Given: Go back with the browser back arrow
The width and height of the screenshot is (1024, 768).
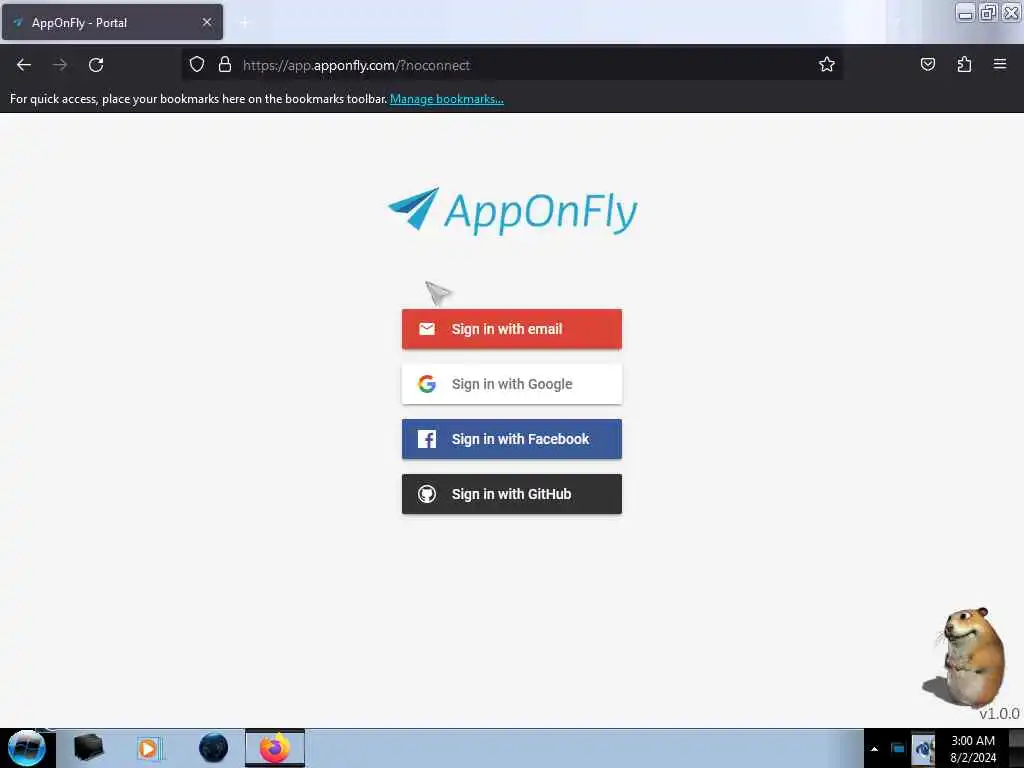Looking at the screenshot, I should point(24,65).
